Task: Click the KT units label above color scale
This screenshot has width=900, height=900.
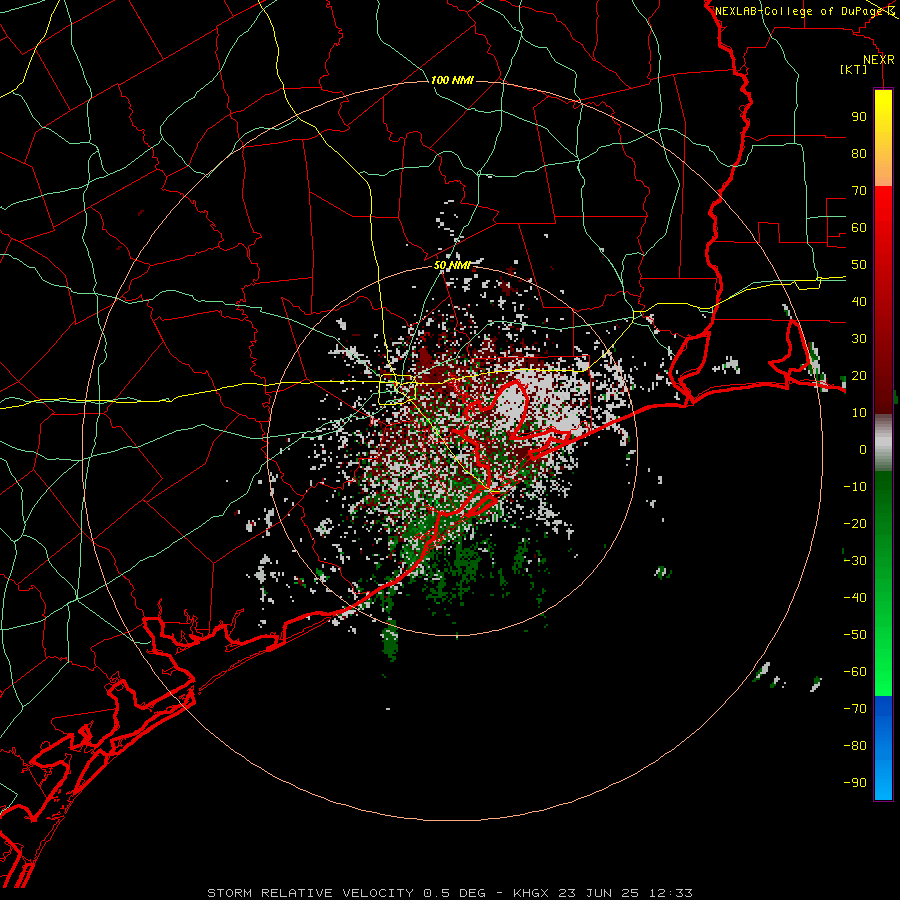Action: (854, 69)
